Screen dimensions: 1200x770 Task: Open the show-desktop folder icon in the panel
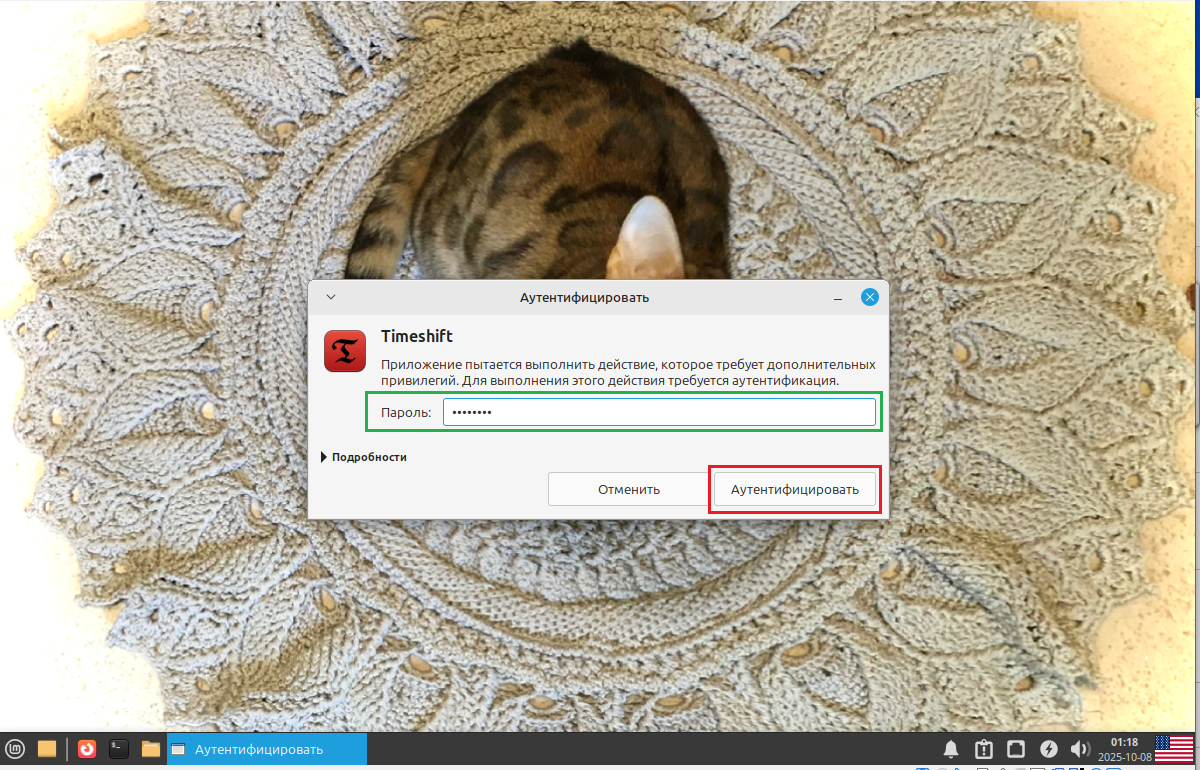[x=46, y=748]
